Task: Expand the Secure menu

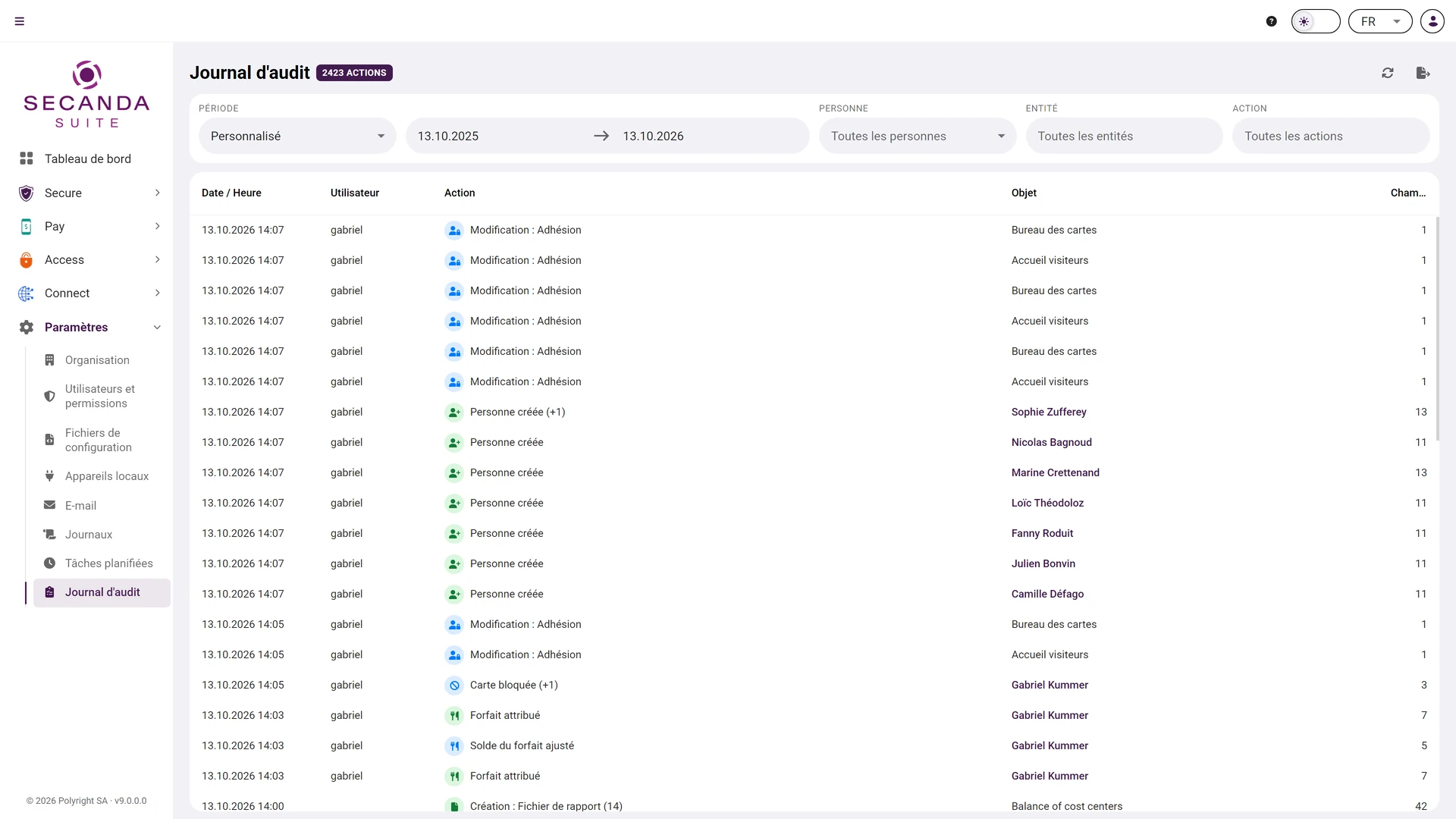Action: tap(91, 193)
